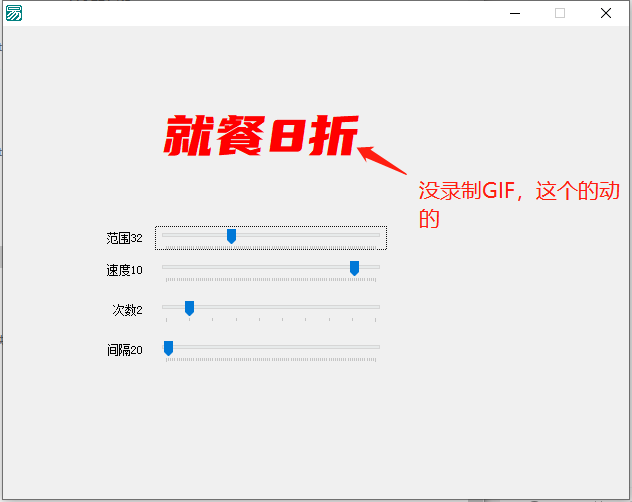Click the 范围 slider thumb
Screen dimensions: 632x502
click(x=231, y=236)
